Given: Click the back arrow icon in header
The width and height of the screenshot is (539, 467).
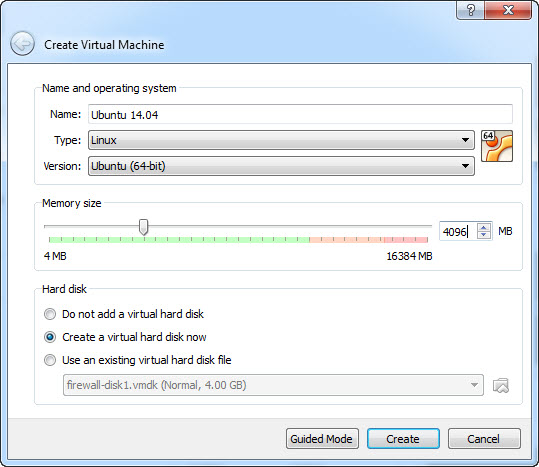Looking at the screenshot, I should click(x=22, y=44).
